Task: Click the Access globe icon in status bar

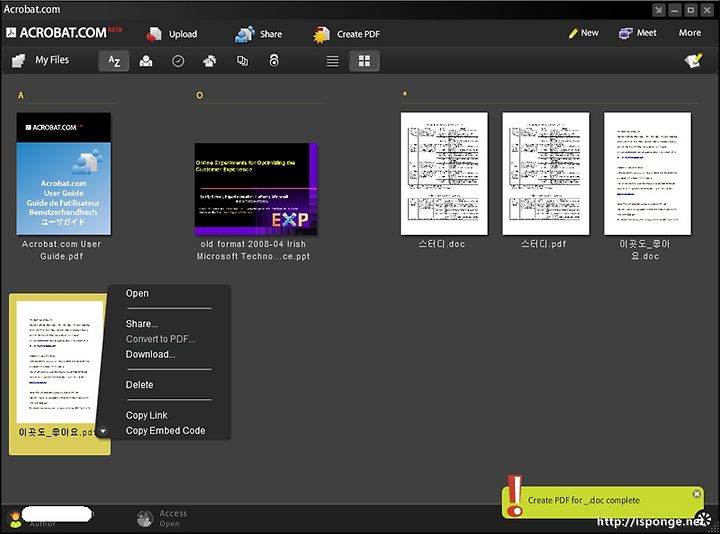Action: [145, 519]
